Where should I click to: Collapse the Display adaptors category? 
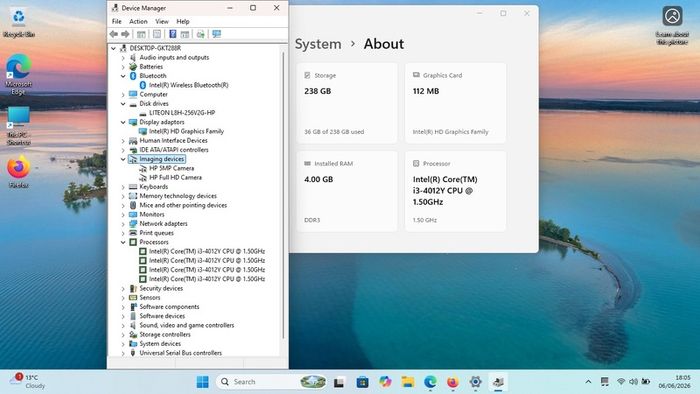pyautogui.click(x=123, y=122)
